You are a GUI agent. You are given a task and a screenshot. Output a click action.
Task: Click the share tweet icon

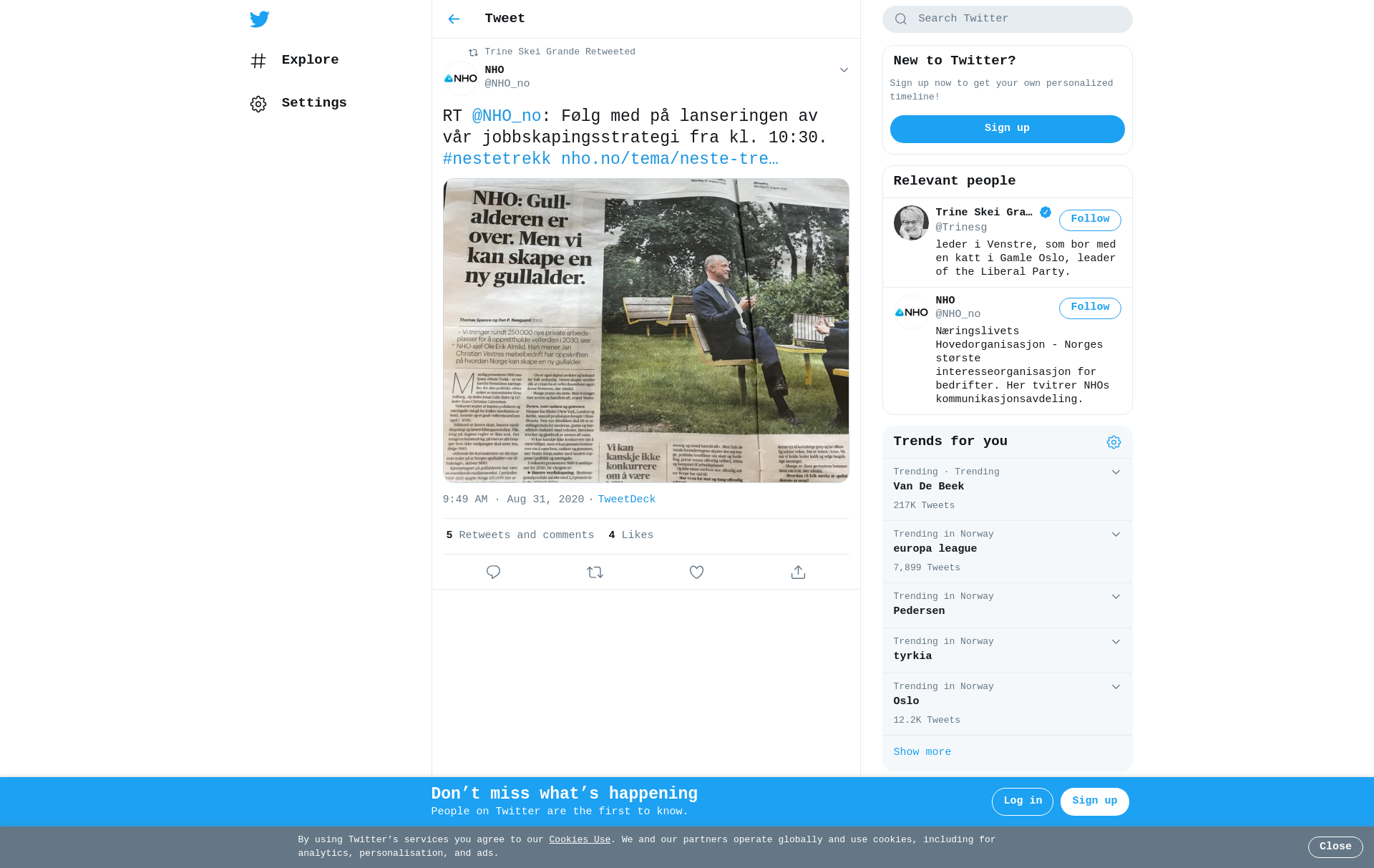tap(798, 572)
